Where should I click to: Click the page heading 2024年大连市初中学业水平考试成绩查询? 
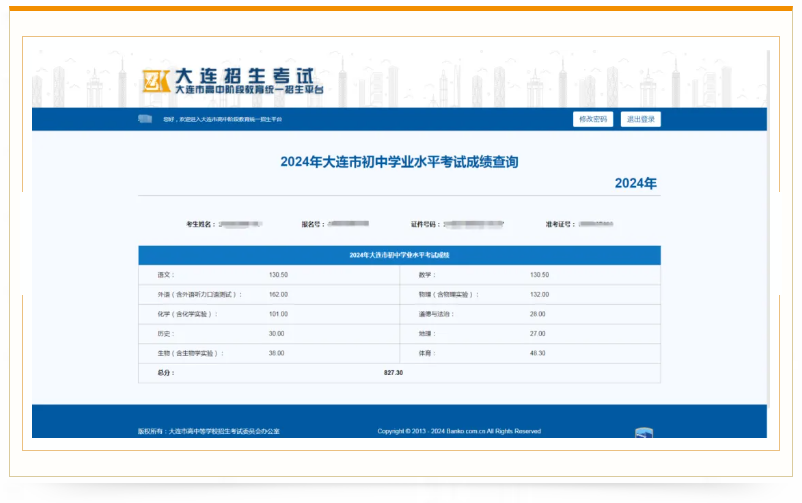[x=399, y=161]
